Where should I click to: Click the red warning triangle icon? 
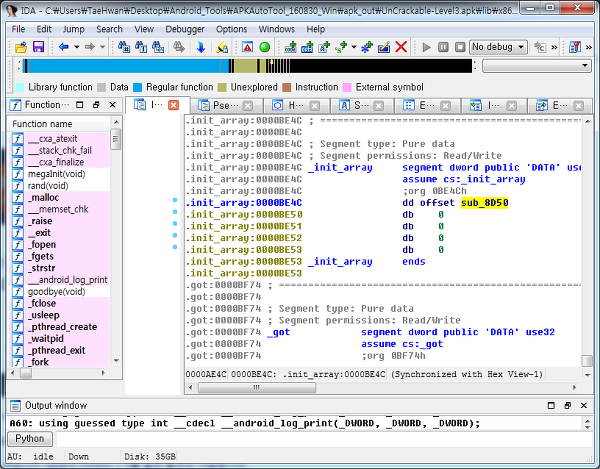click(248, 47)
